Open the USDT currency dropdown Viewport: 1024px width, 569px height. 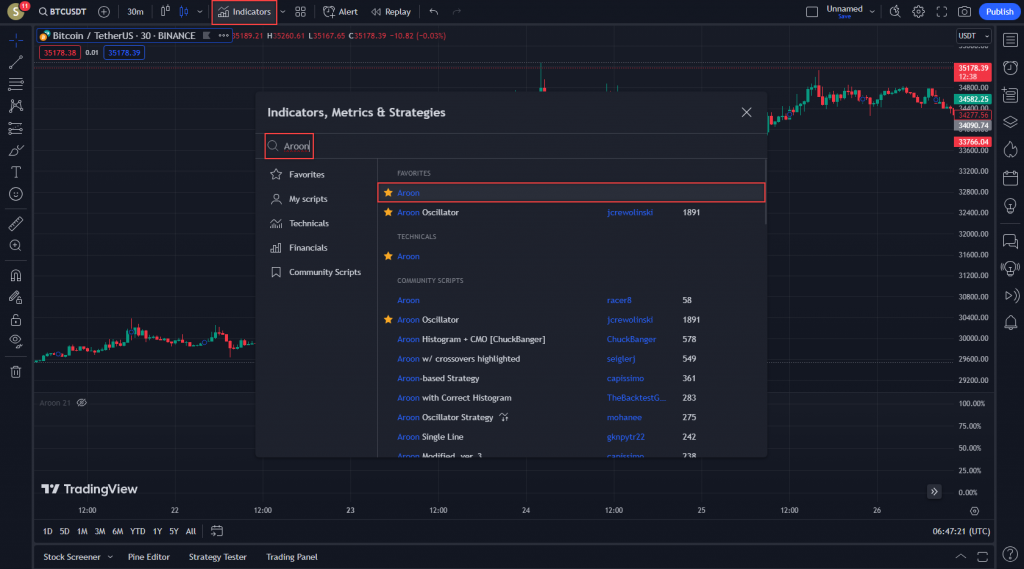tap(973, 36)
